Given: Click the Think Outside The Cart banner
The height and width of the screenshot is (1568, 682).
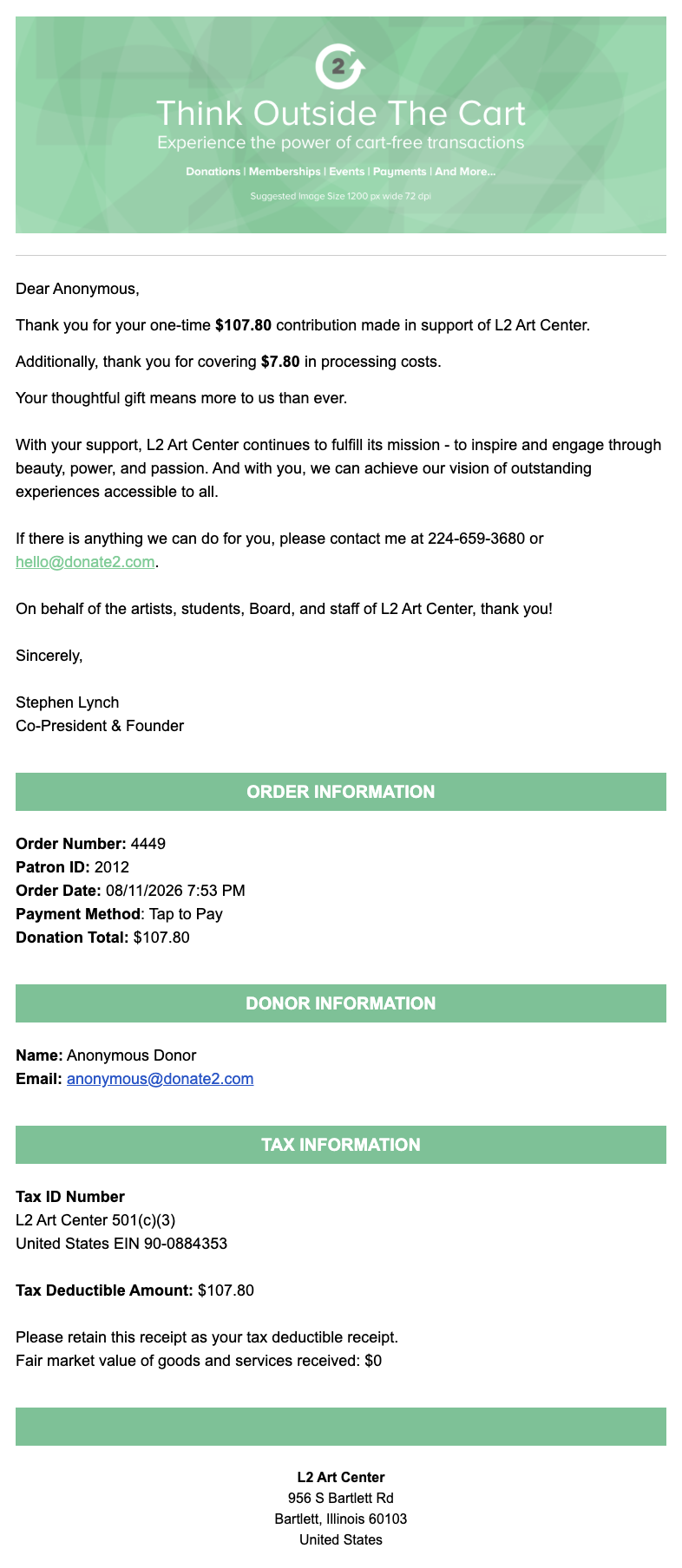Looking at the screenshot, I should point(341,125).
